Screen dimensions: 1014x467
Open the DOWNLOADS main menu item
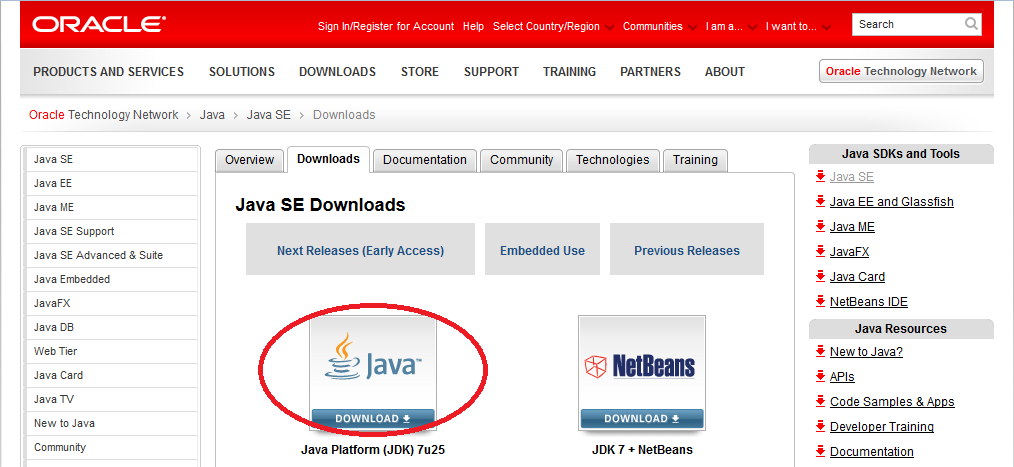click(x=337, y=72)
